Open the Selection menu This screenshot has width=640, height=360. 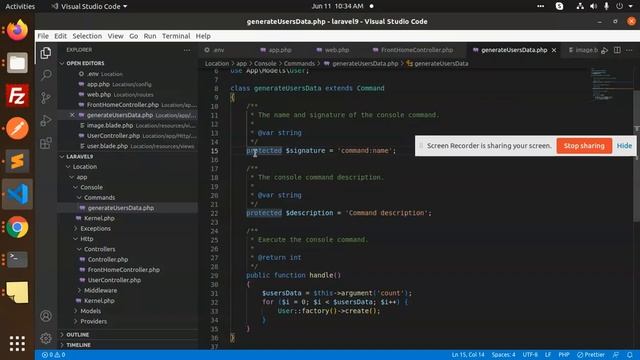click(87, 36)
